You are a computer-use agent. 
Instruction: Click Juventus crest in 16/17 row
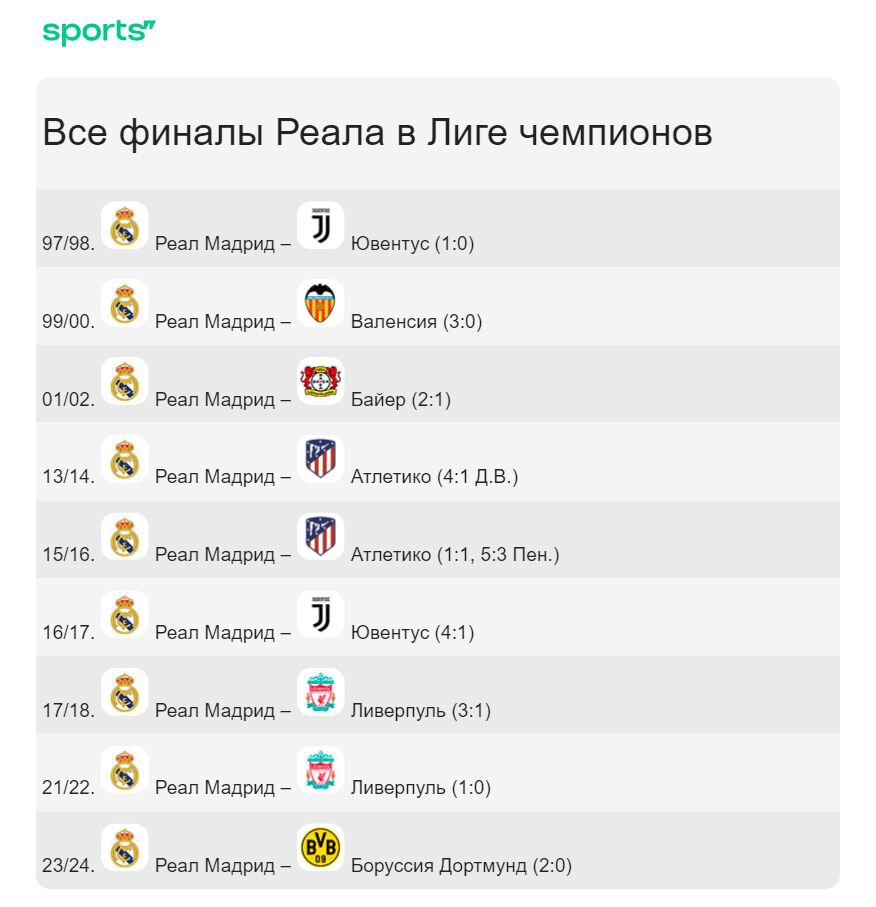pos(320,614)
